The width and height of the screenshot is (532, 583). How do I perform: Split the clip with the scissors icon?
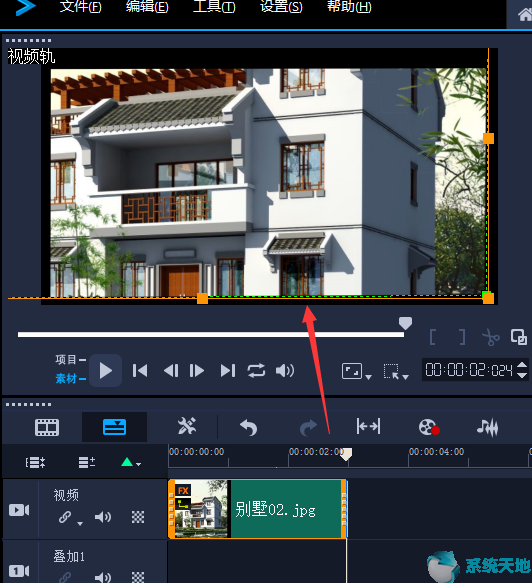click(x=491, y=337)
